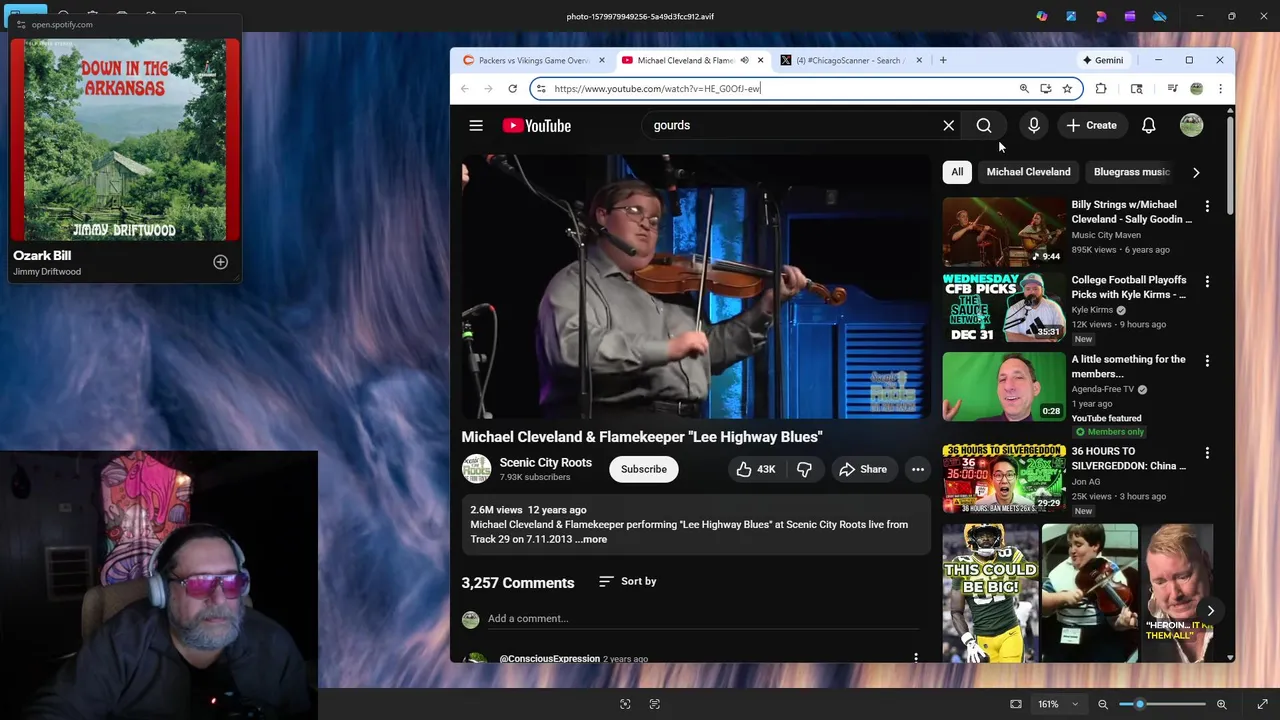The height and width of the screenshot is (720, 1280).
Task: Click the Chrome address bar URL
Action: click(657, 89)
